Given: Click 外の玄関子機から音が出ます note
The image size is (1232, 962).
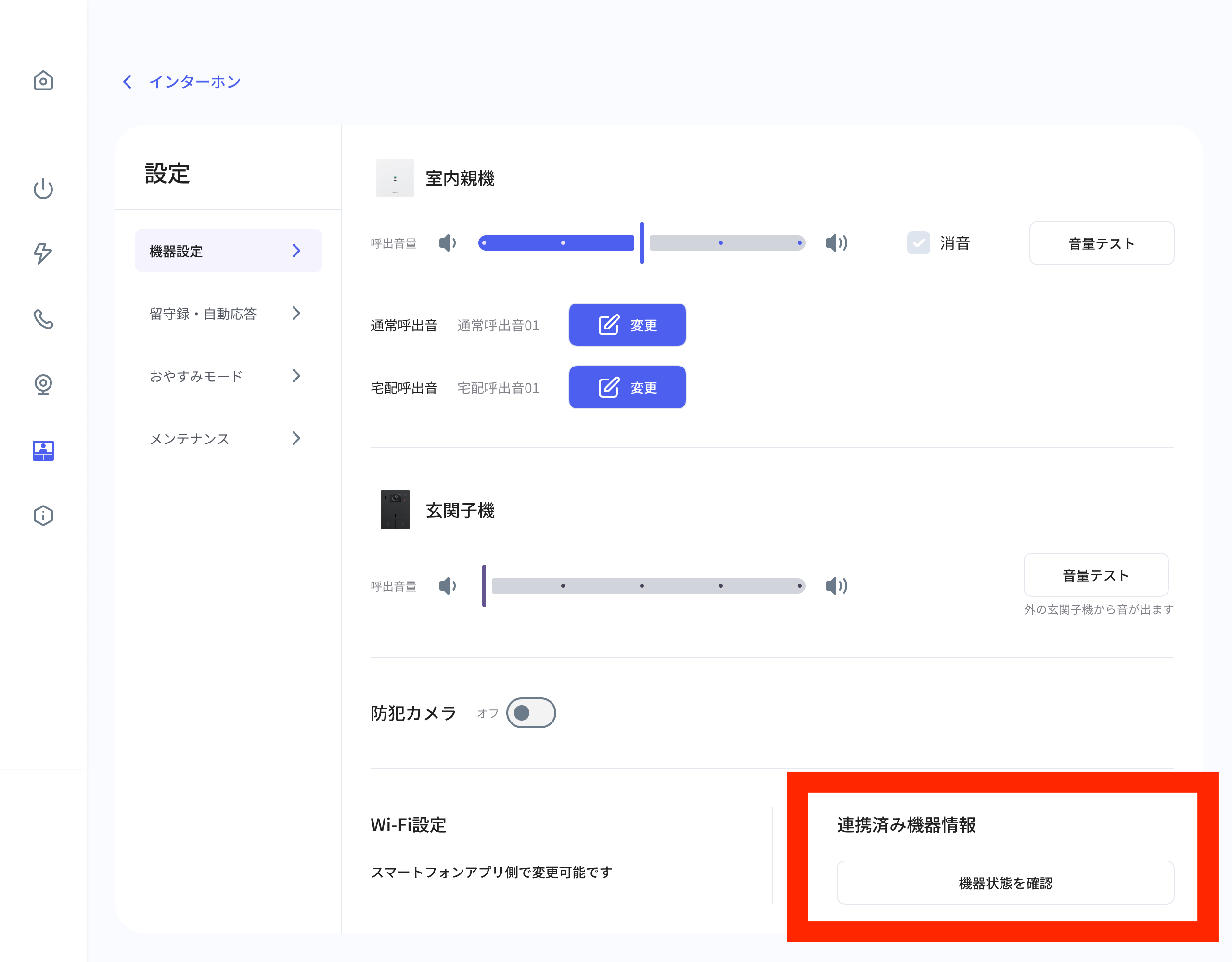Looking at the screenshot, I should 1099,609.
